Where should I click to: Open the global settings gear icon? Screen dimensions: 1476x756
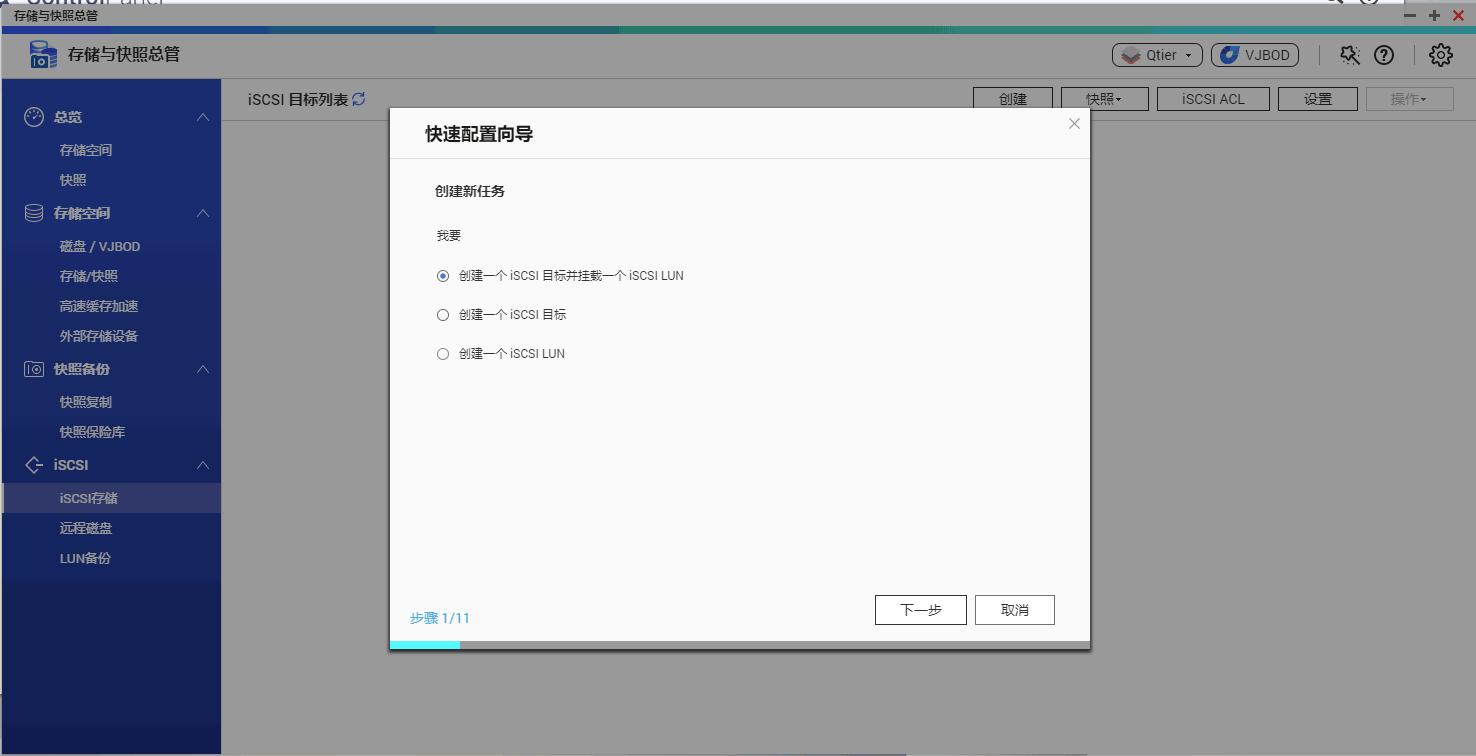[1440, 55]
